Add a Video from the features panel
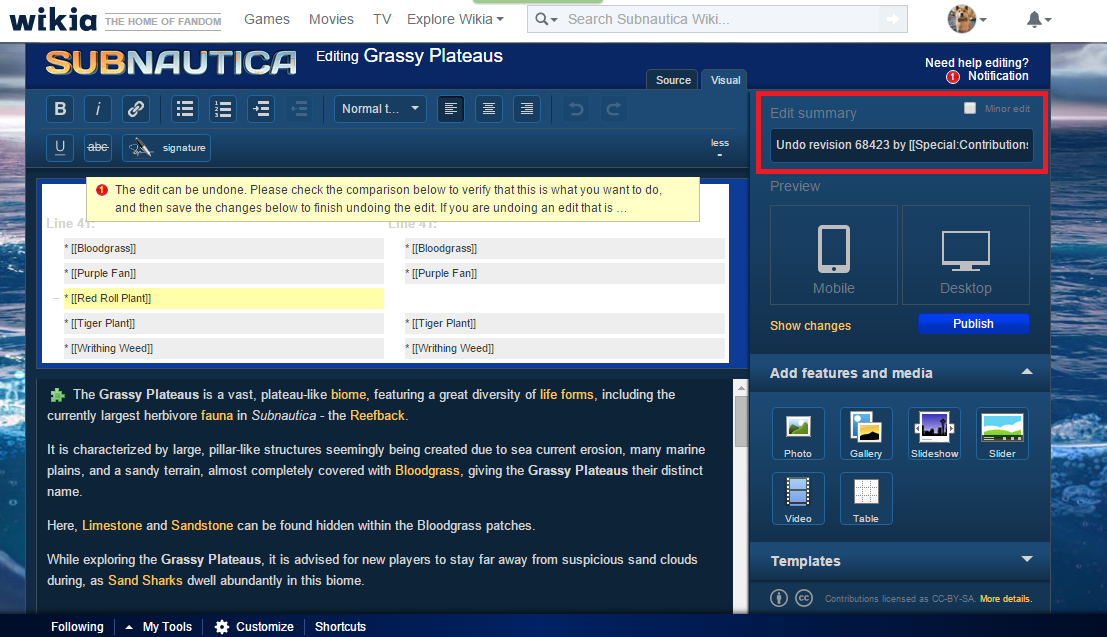This screenshot has height=637, width=1107. point(798,499)
